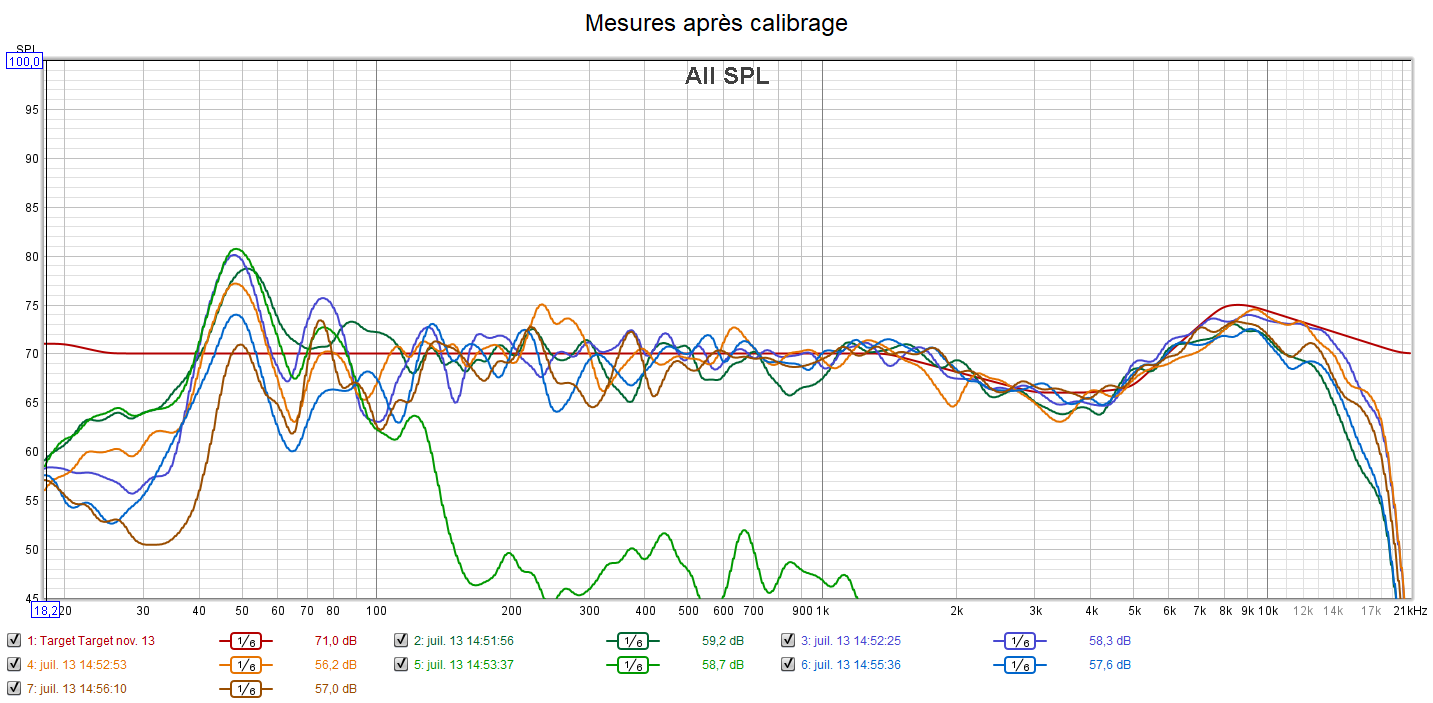Select the '1: Target Target nov. 13' legend label
This screenshot has height=703, width=1433.
90,641
